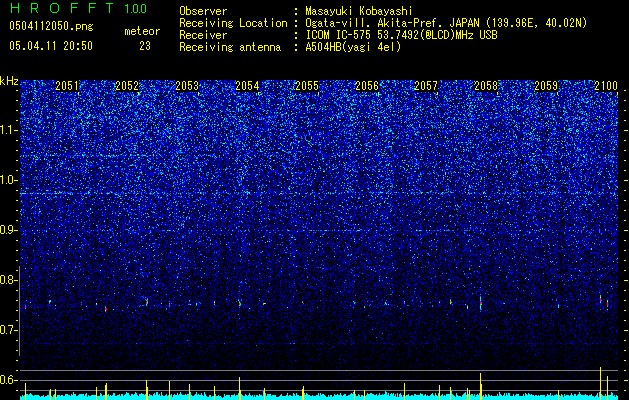Select the A504HB(yagi 4el) antenna text
This screenshot has width=629, height=400.
[353, 47]
